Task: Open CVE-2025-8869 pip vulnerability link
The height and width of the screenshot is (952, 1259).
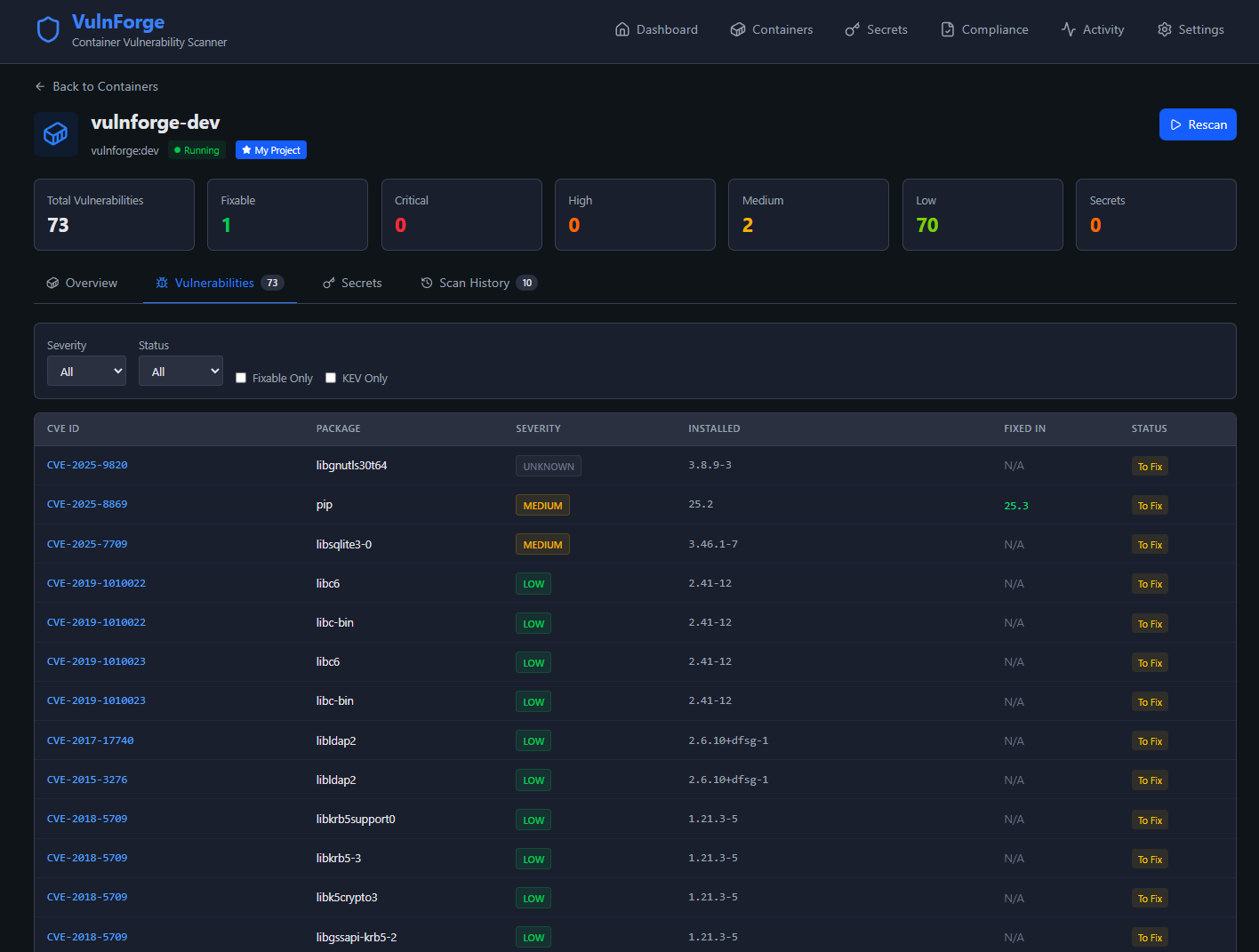Action: 87,504
